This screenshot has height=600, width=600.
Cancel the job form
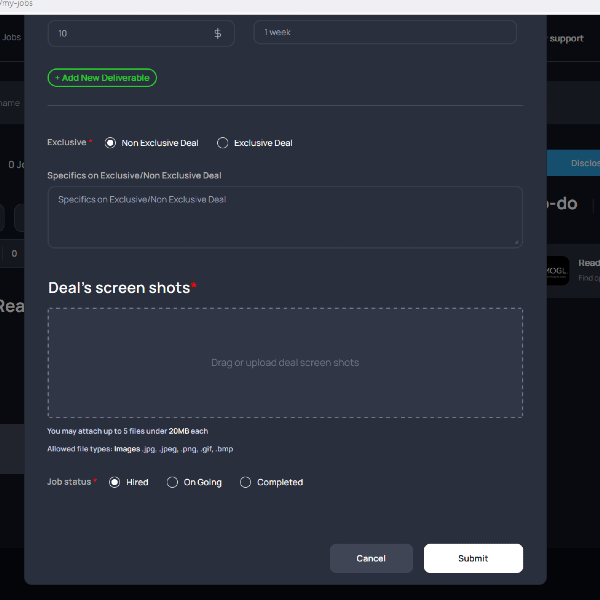click(371, 558)
